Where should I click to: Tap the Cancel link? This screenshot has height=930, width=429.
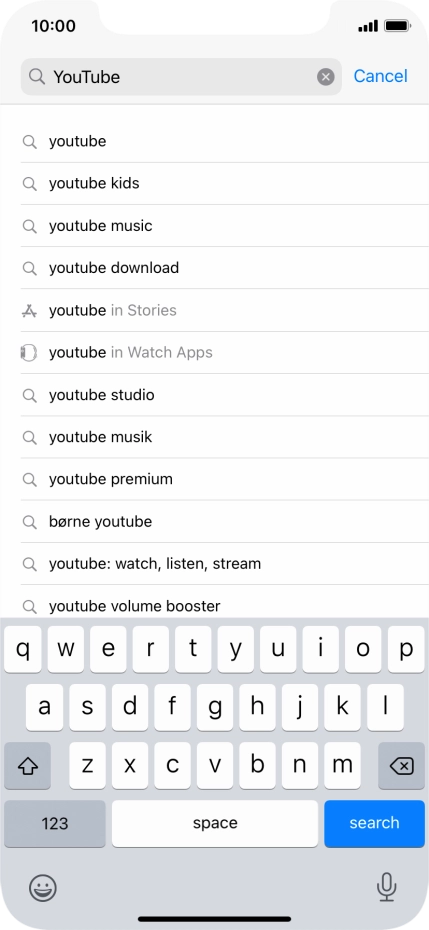tap(380, 76)
